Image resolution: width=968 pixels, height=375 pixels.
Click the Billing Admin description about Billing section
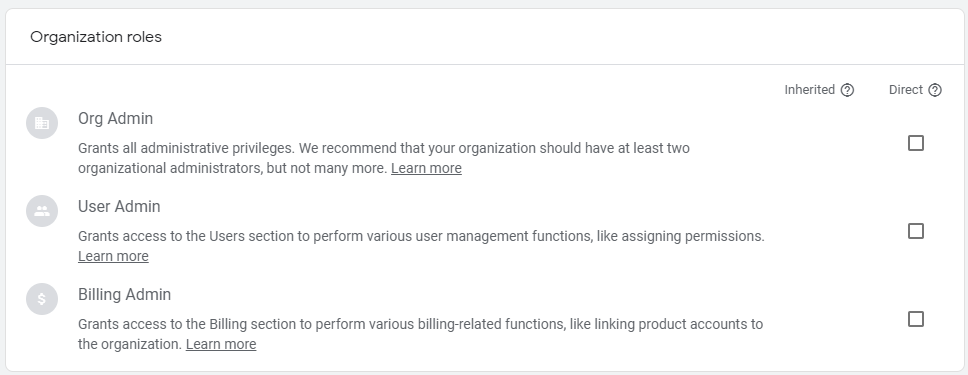point(420,334)
